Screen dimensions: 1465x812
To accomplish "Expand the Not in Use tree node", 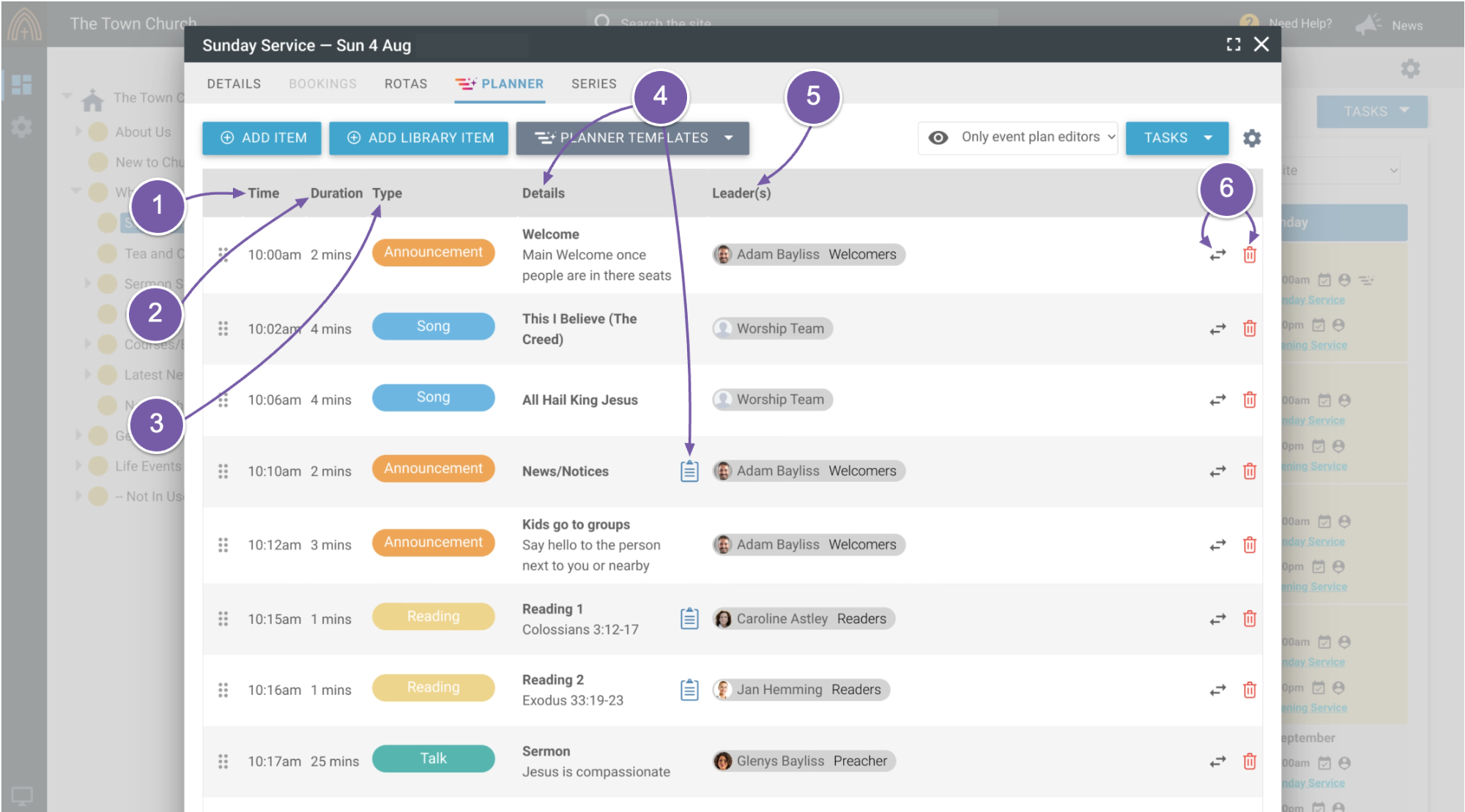I will coord(78,496).
